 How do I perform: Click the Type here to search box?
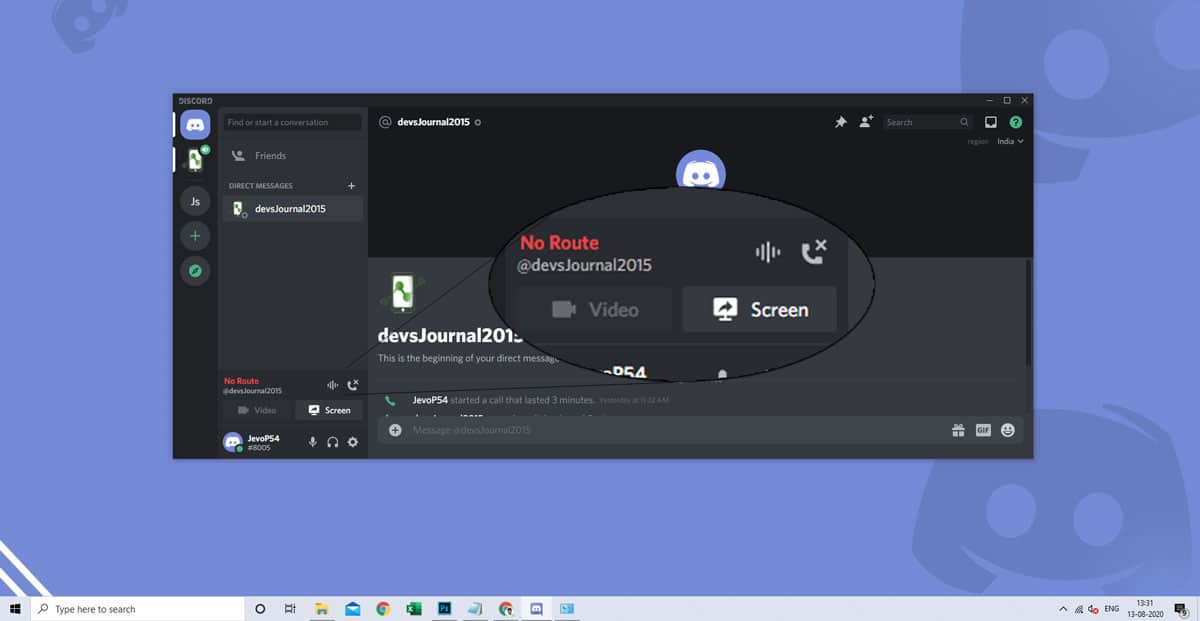coord(139,609)
